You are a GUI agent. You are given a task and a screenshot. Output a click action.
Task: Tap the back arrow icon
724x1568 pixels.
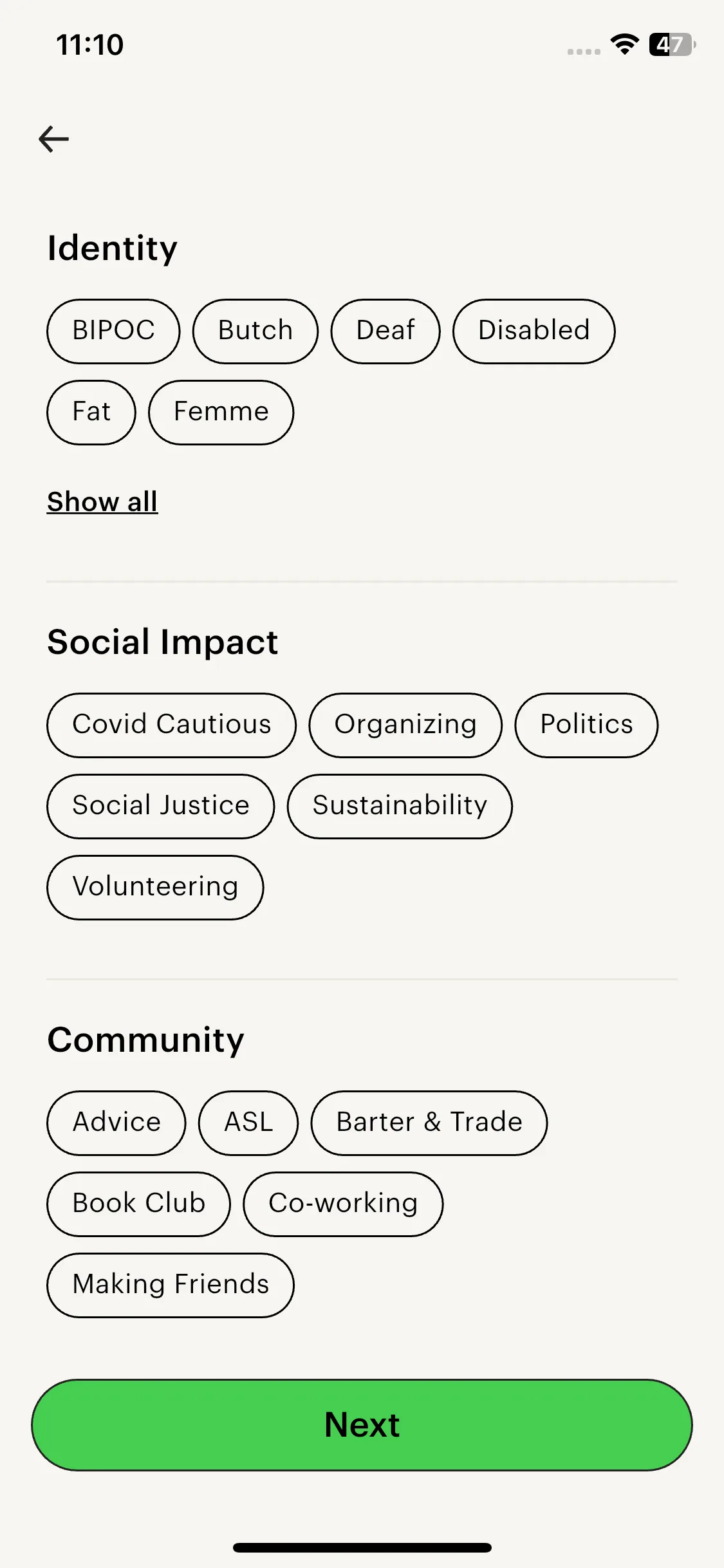[54, 139]
